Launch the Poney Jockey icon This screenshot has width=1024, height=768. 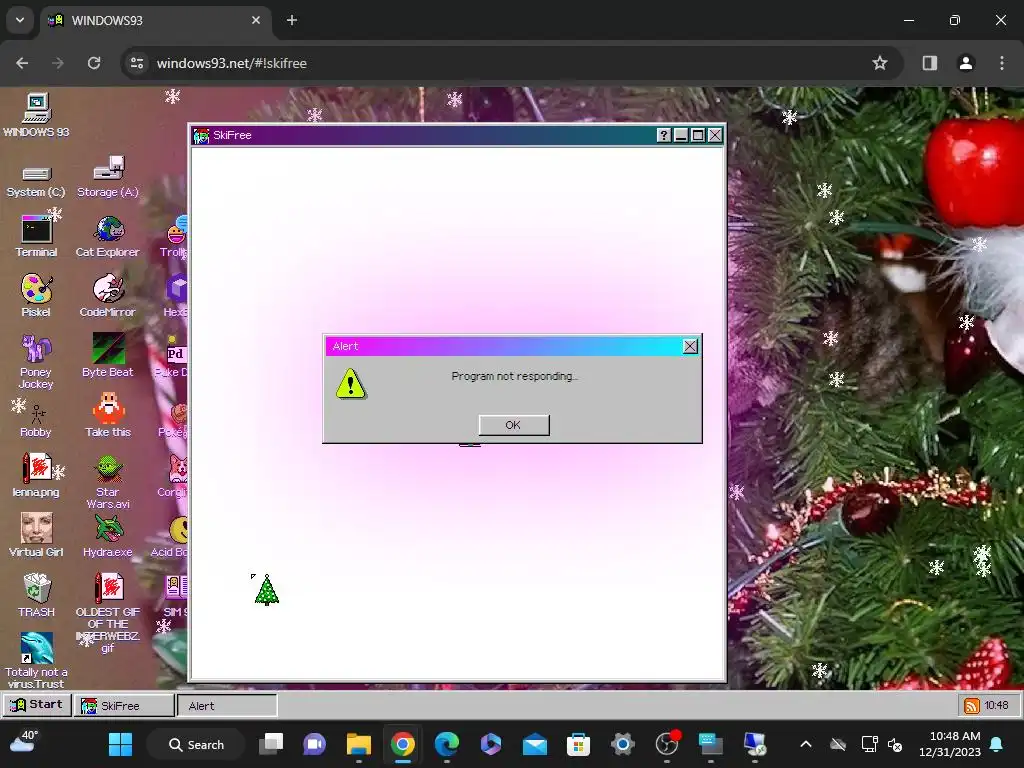pyautogui.click(x=36, y=361)
